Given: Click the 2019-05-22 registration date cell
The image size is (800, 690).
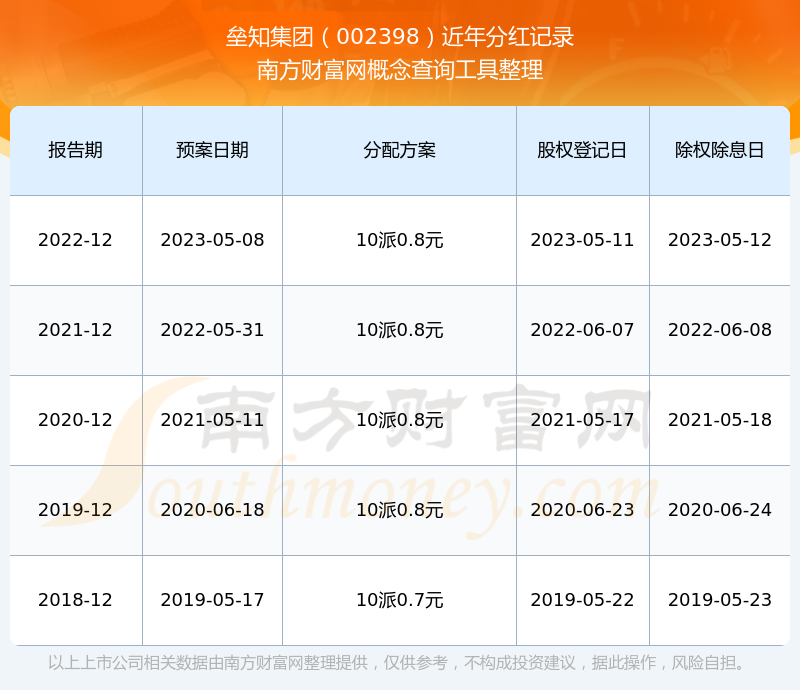Looking at the screenshot, I should 582,600.
